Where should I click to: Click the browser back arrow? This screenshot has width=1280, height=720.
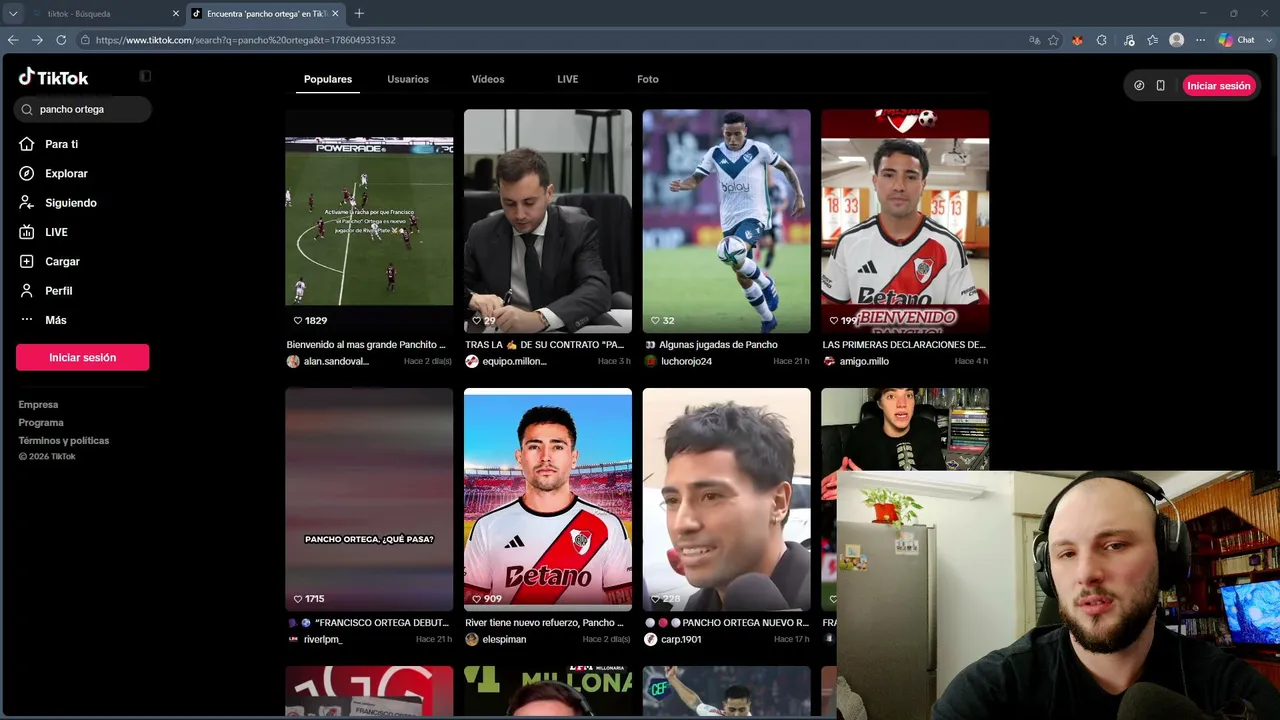13,40
